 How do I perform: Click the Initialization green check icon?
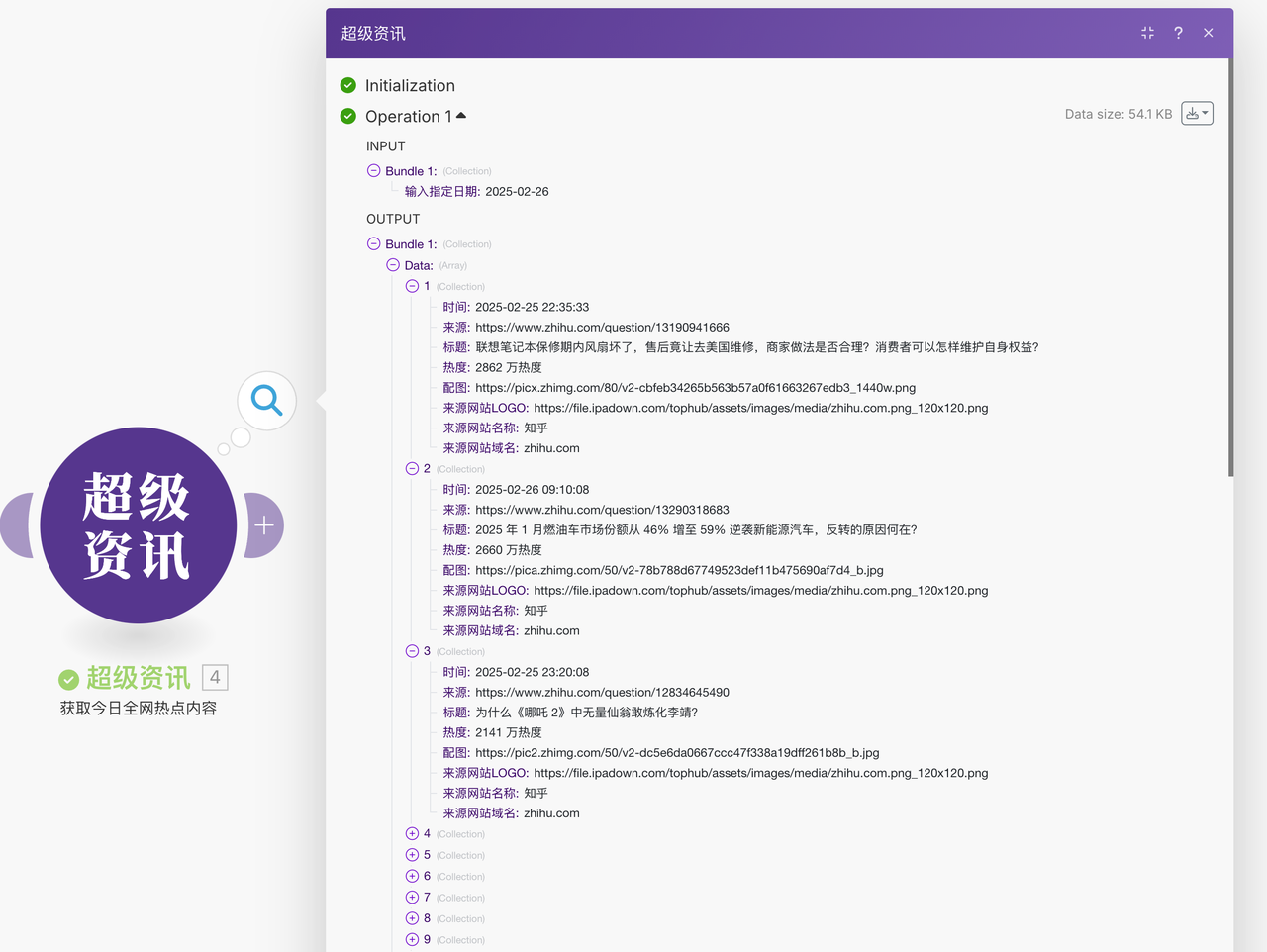coord(348,86)
